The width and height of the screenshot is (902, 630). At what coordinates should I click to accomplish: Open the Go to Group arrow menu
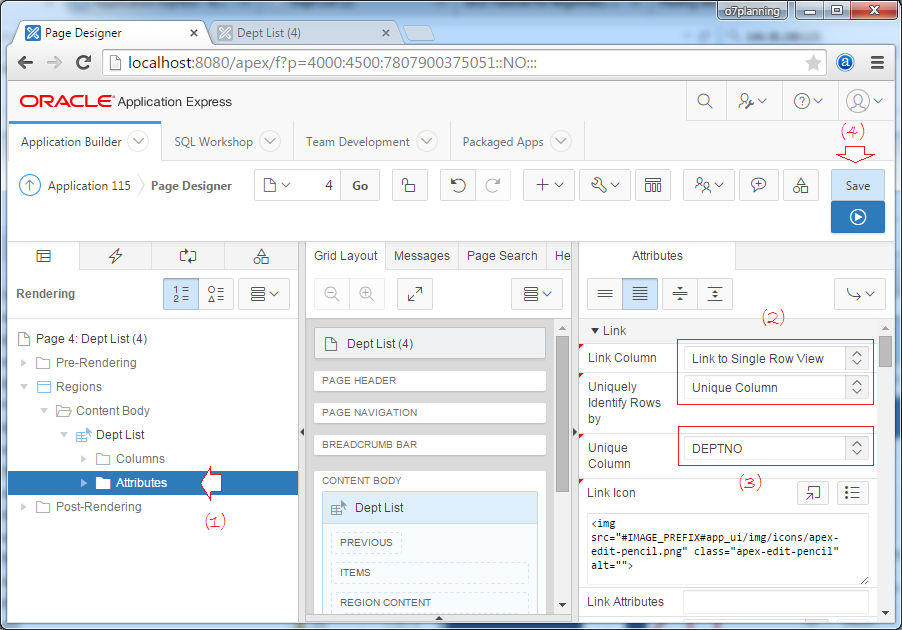coord(860,294)
